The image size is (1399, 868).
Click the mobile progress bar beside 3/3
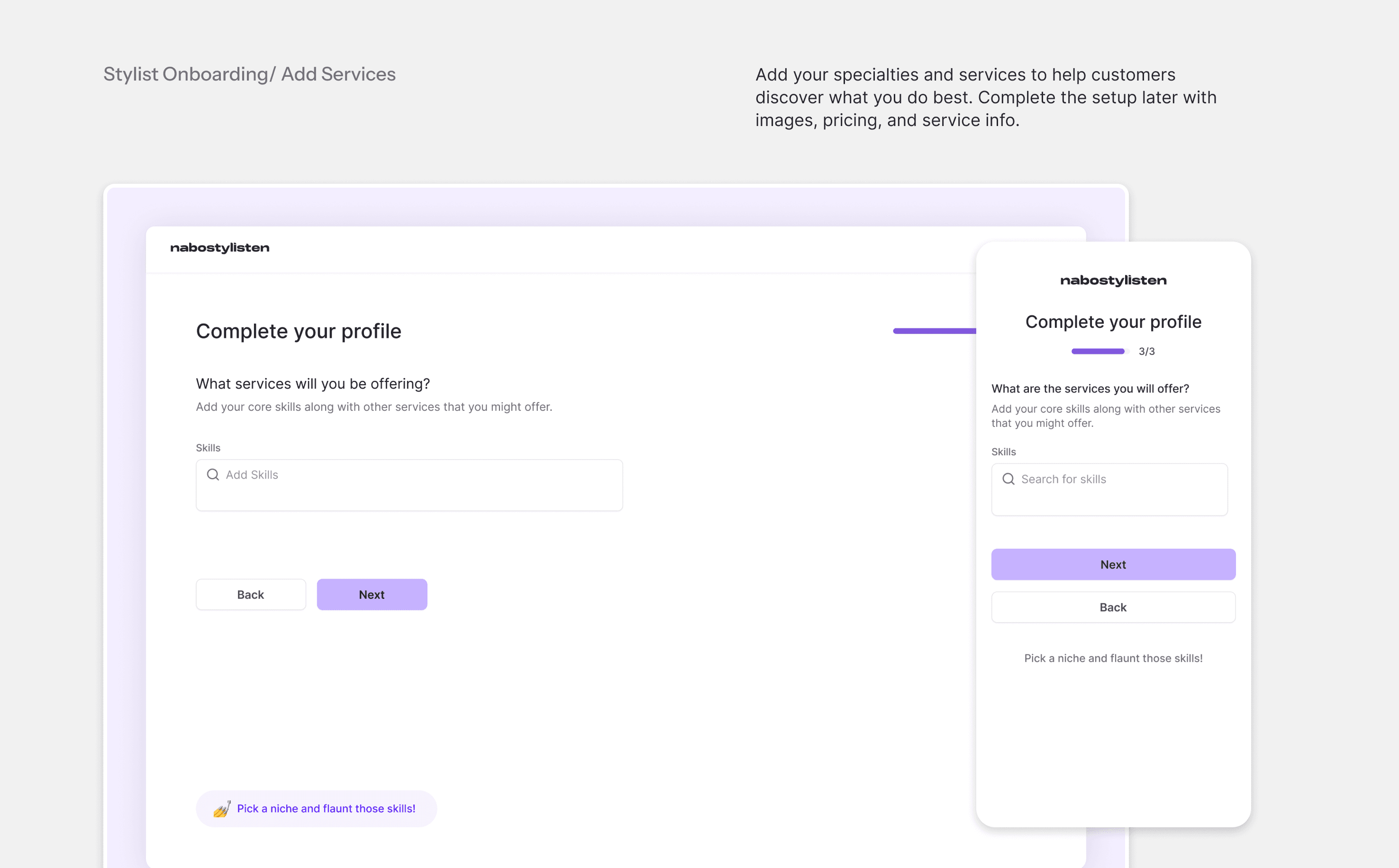coord(1098,352)
